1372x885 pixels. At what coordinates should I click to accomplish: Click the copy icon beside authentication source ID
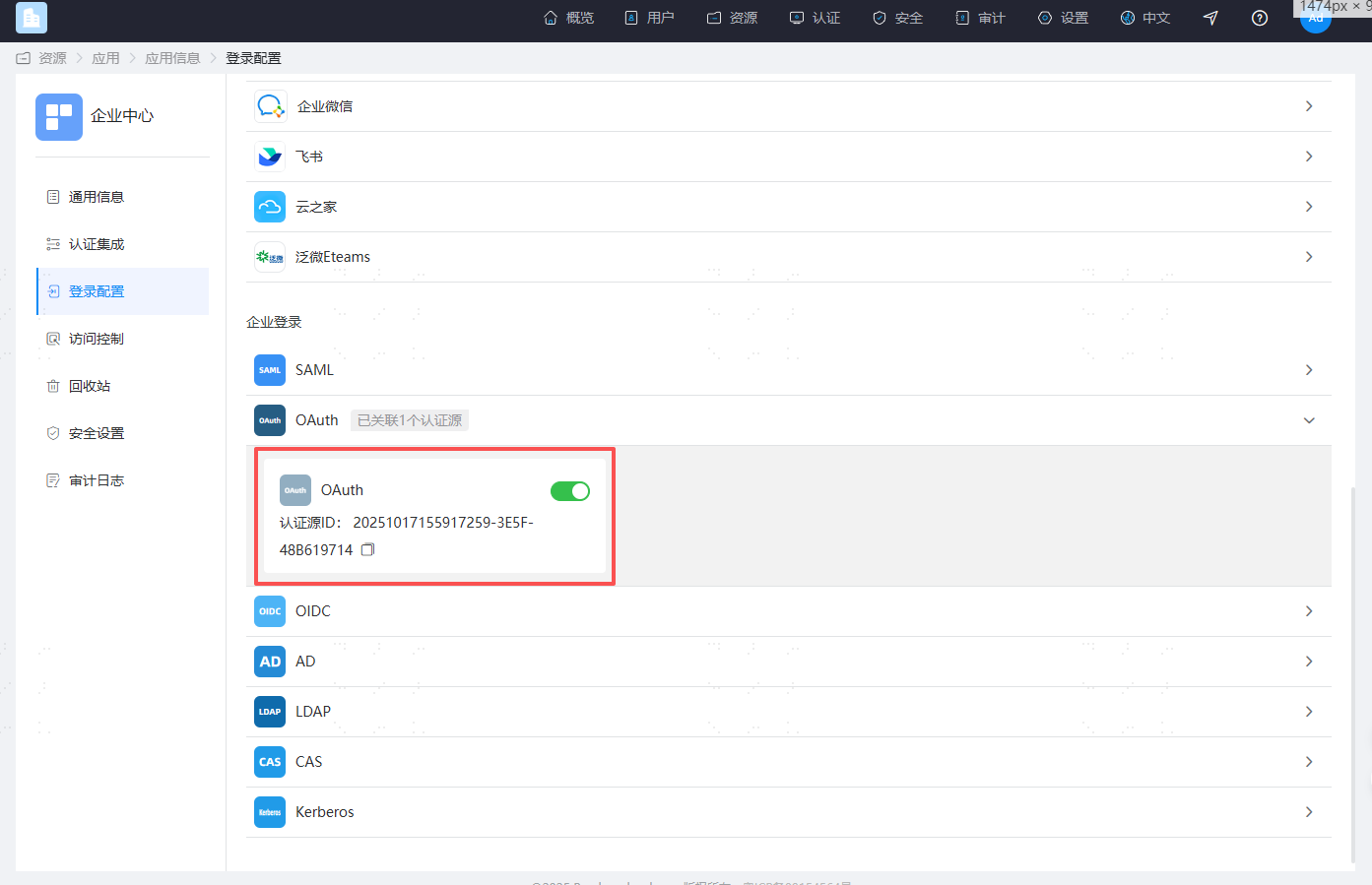(x=367, y=550)
